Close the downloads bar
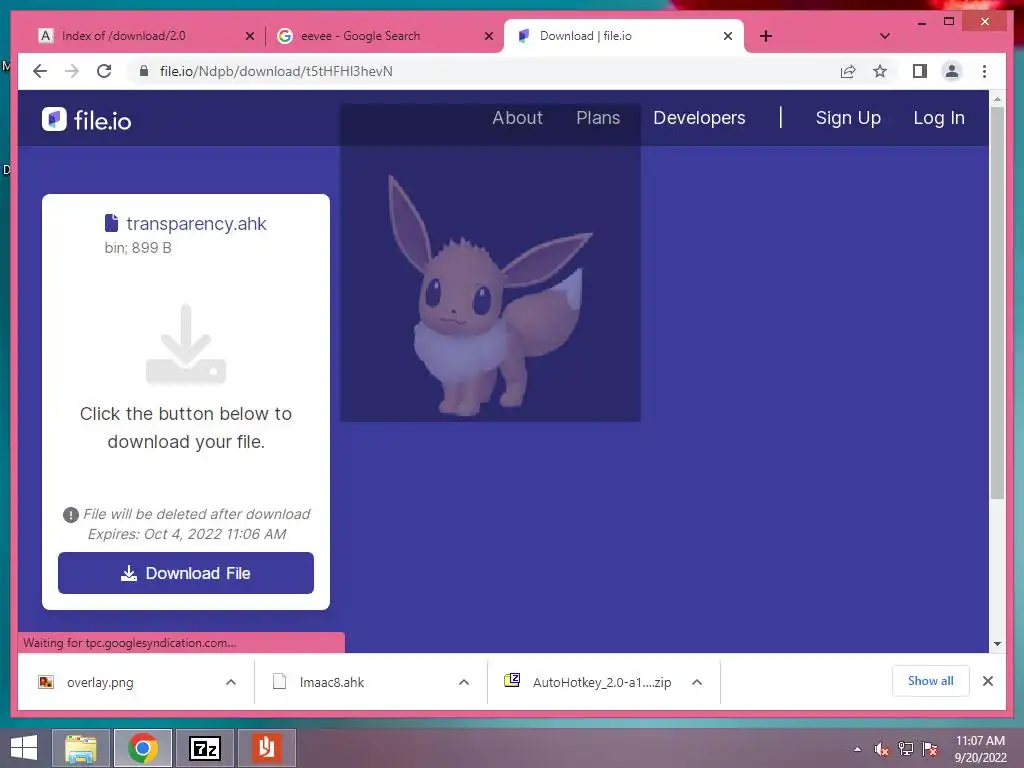Viewport: 1024px width, 768px height. (x=988, y=680)
